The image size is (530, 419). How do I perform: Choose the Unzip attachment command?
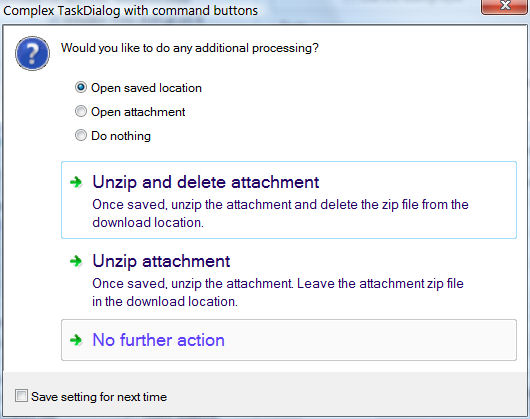click(289, 279)
